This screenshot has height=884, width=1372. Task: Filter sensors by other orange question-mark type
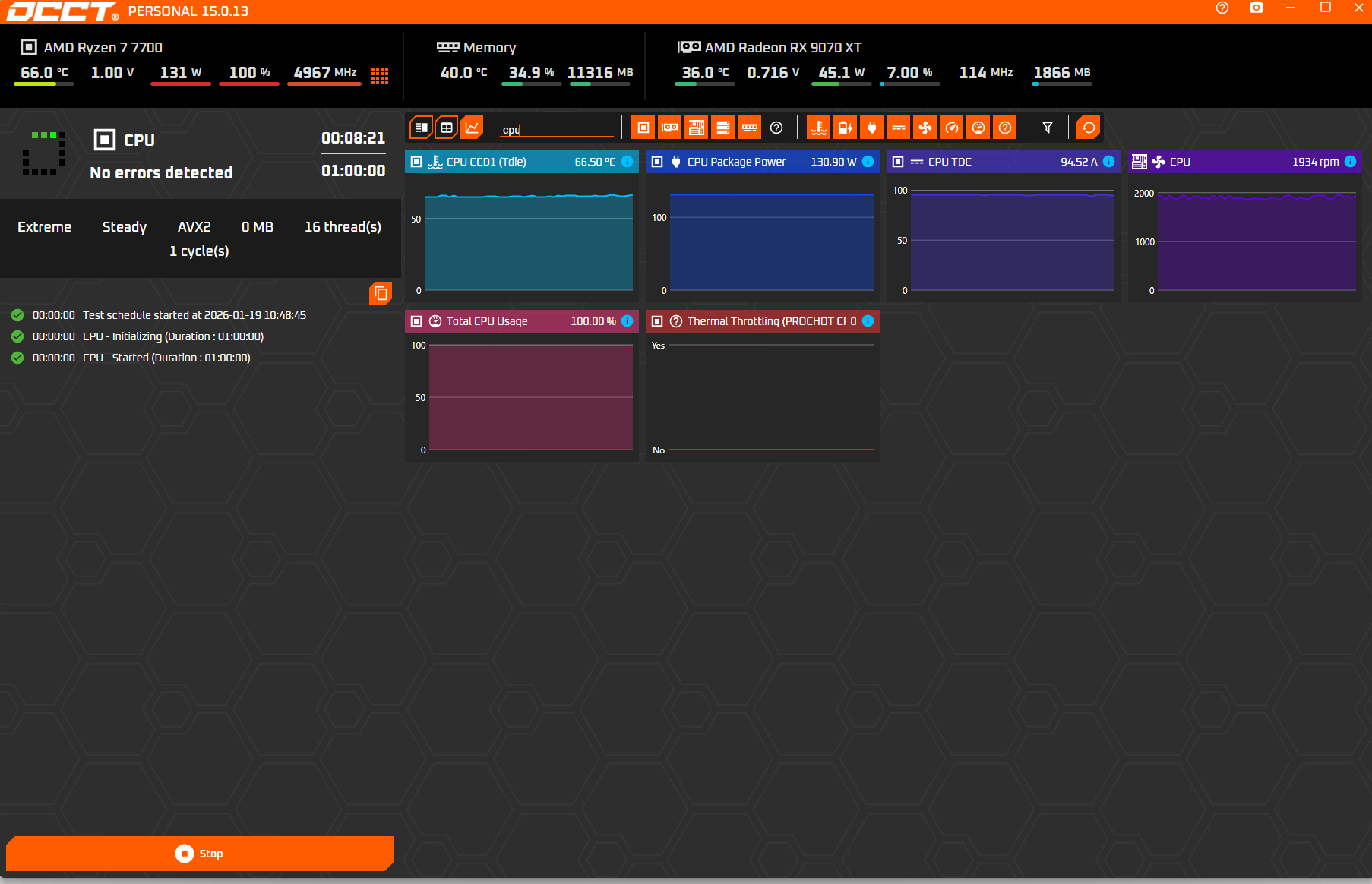pyautogui.click(x=1004, y=128)
